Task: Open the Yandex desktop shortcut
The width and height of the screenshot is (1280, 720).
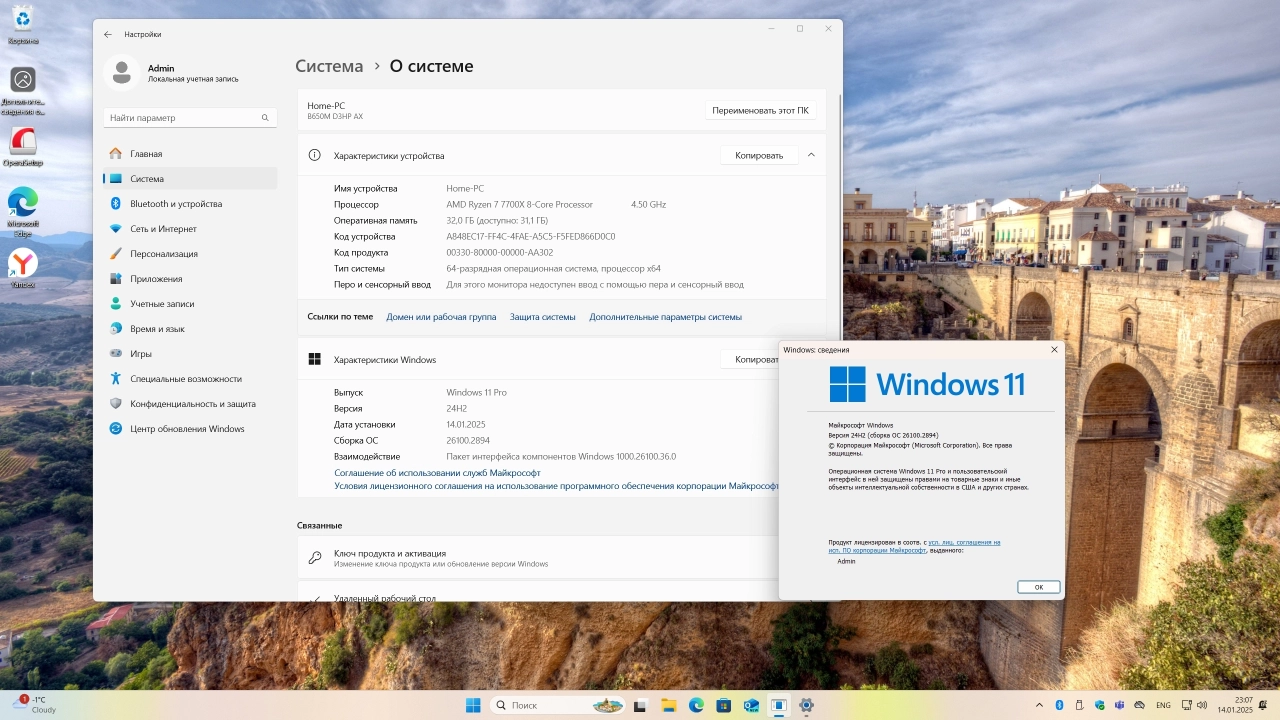Action: point(22,268)
